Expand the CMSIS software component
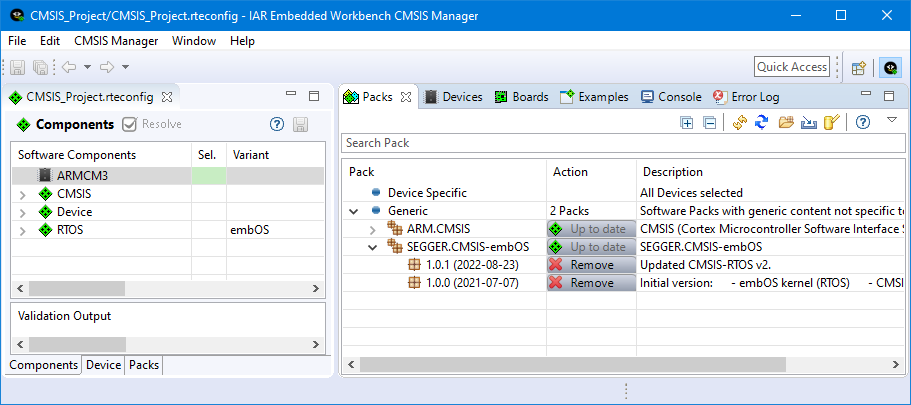This screenshot has height=405, width=911. coord(23,194)
